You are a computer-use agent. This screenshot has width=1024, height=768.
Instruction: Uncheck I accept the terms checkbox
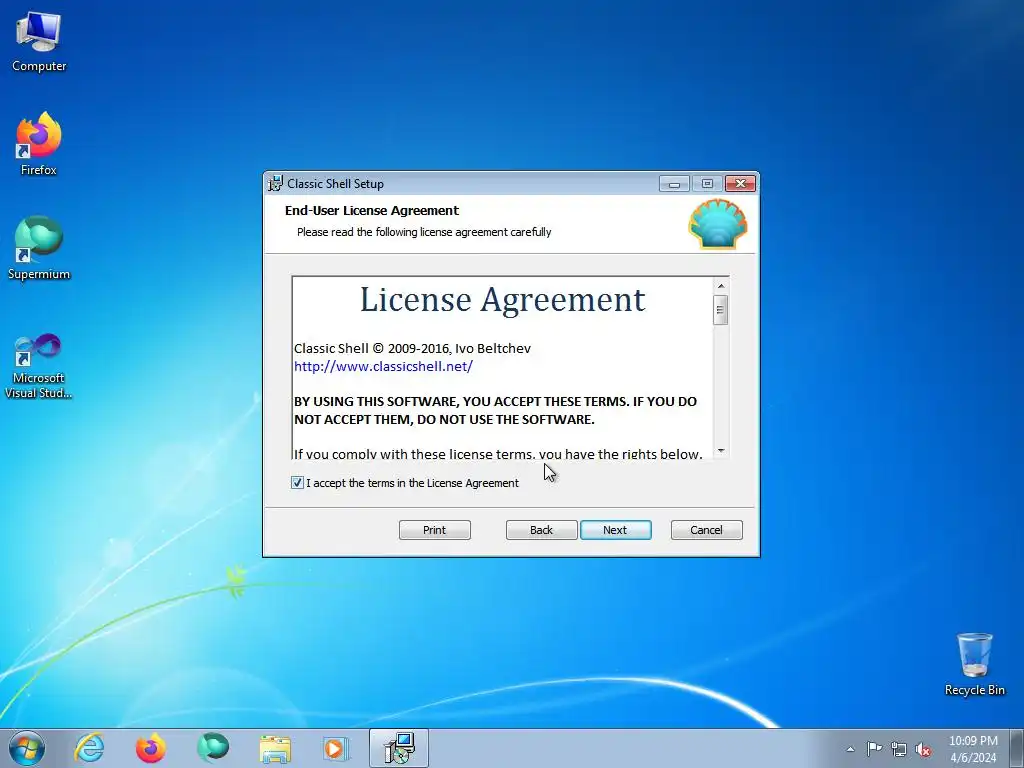point(297,483)
